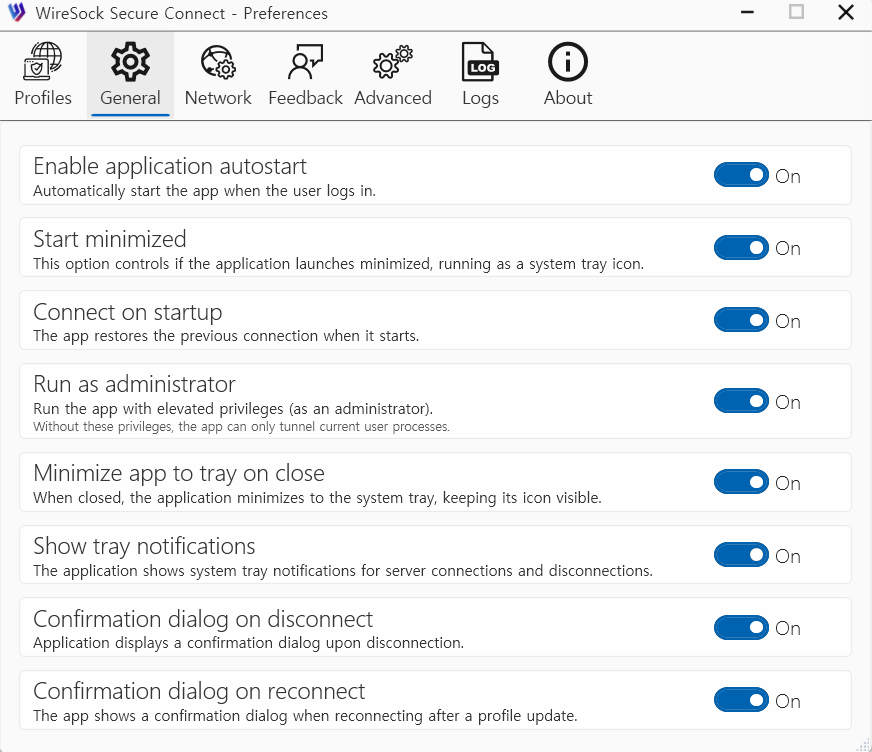This screenshot has width=872, height=752.
Task: Open the Feedback person icon
Action: (305, 62)
